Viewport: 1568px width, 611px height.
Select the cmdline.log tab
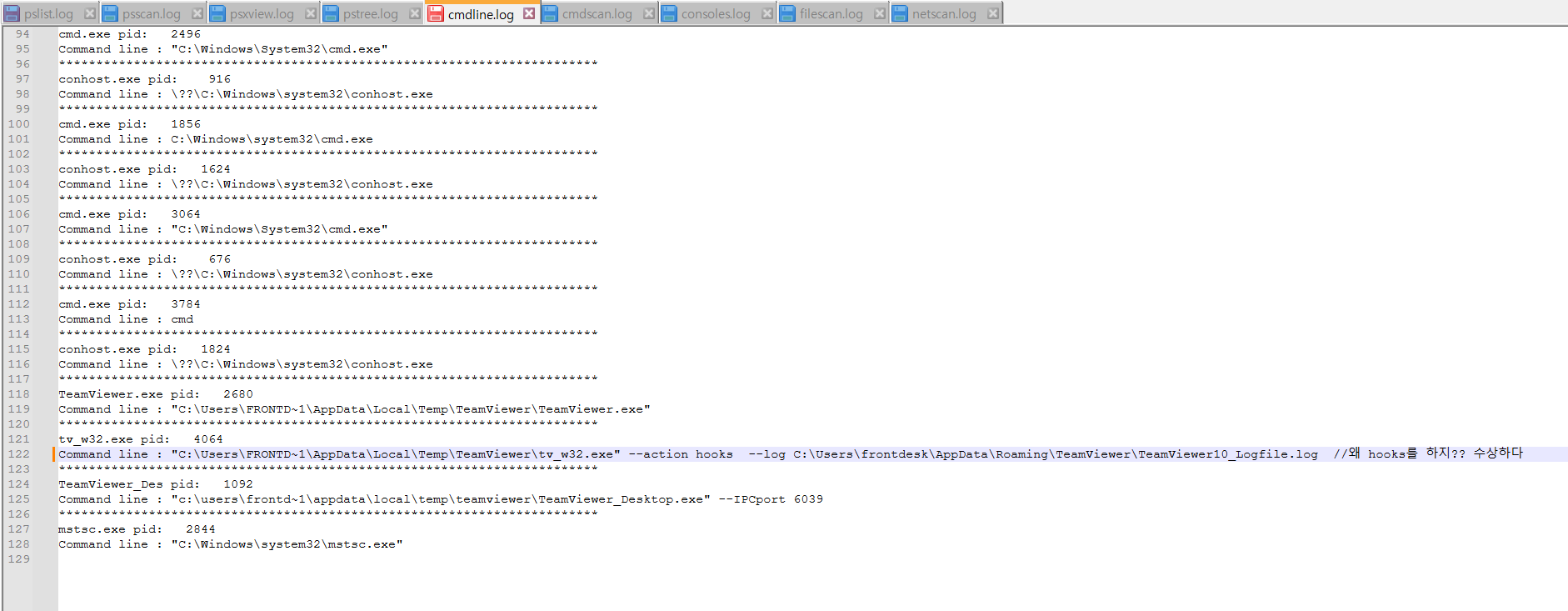[x=481, y=14]
